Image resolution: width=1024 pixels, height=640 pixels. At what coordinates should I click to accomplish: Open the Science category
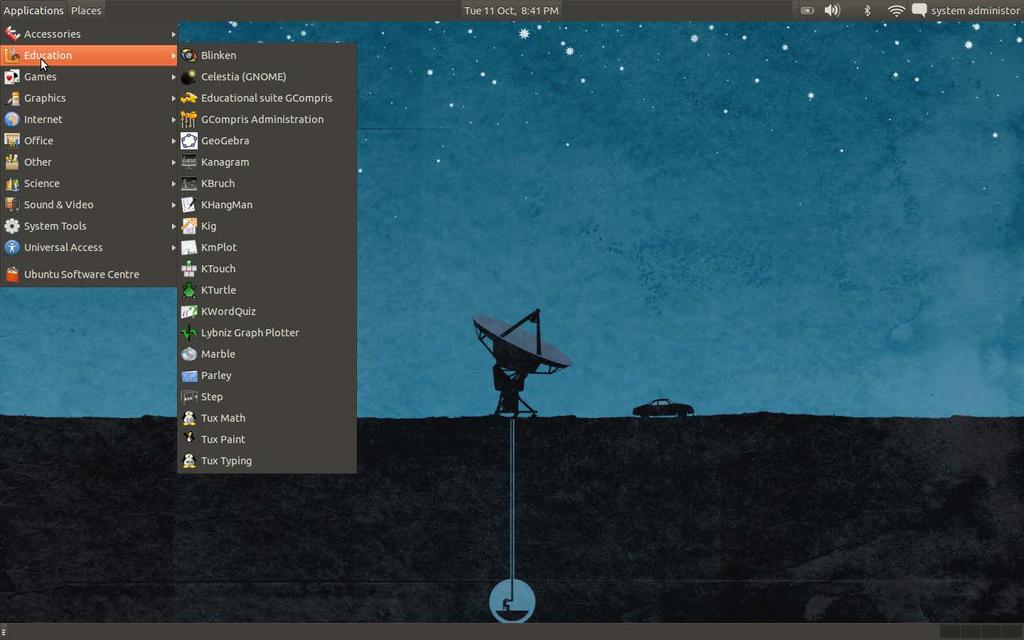(x=89, y=184)
